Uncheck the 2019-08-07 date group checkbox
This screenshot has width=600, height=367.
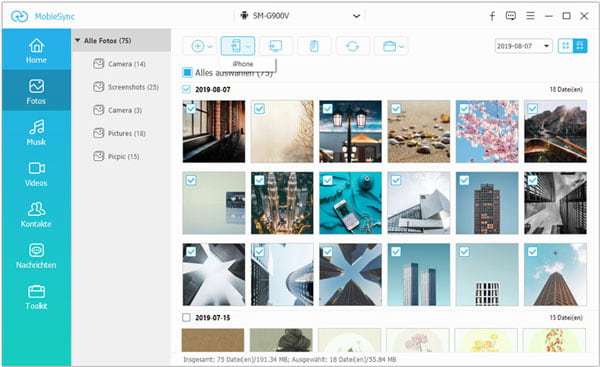coord(186,90)
